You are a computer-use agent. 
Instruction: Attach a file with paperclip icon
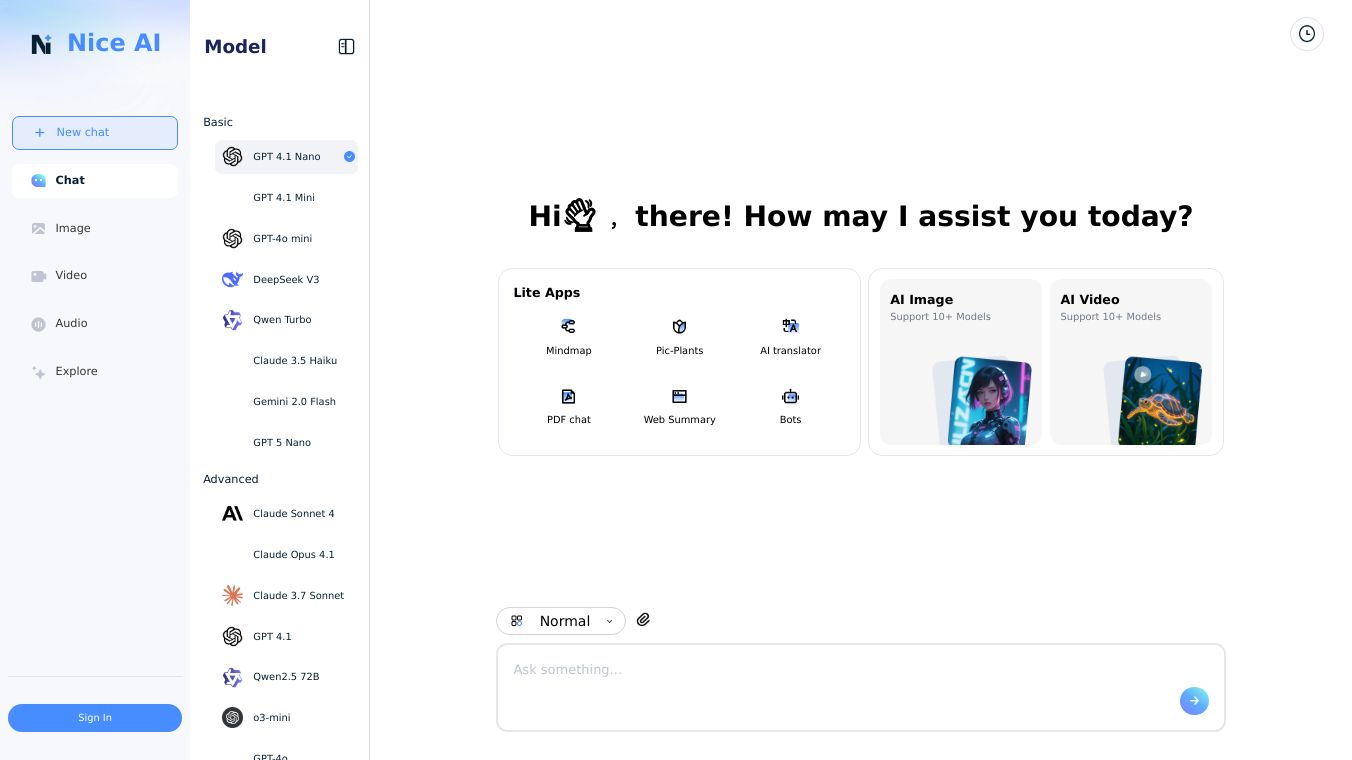[x=644, y=620]
